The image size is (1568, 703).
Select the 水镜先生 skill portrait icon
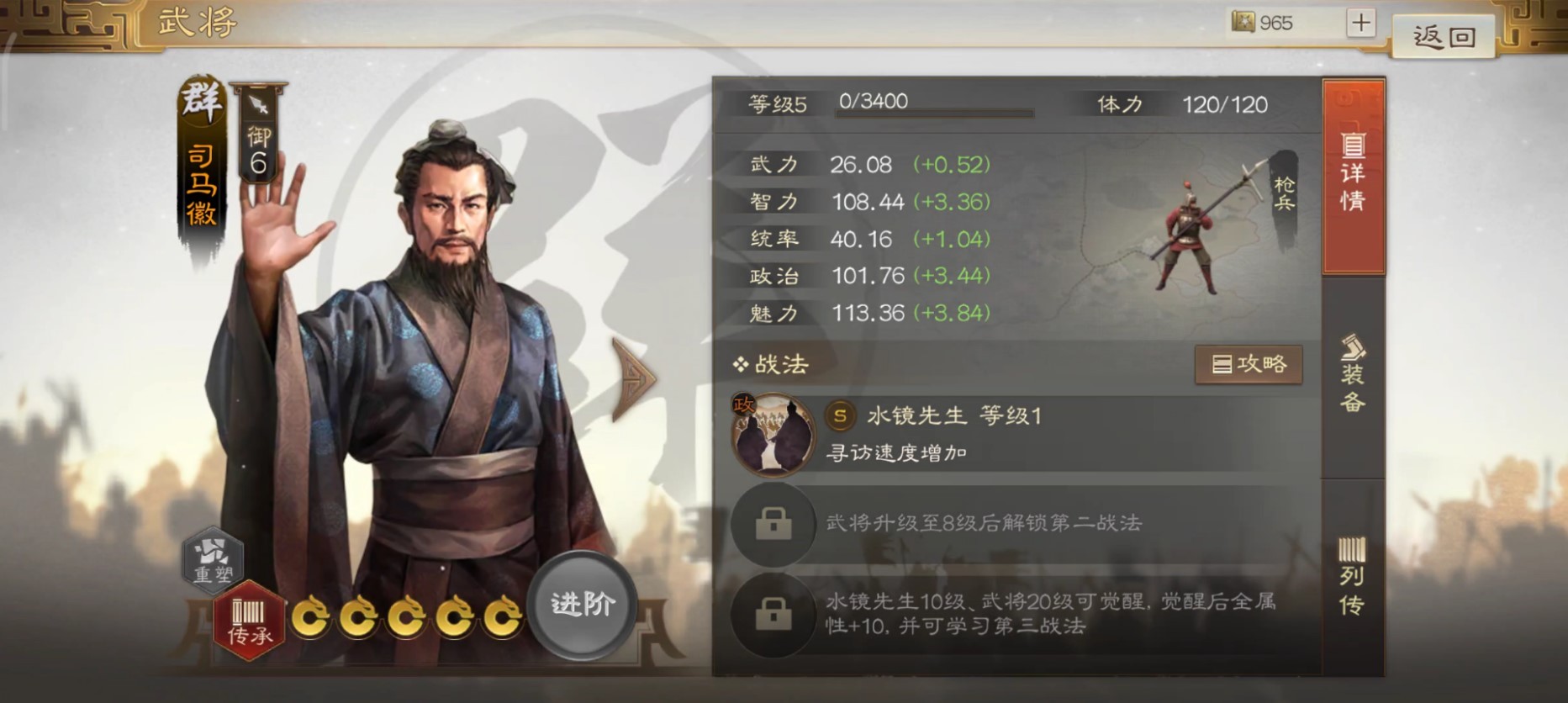pos(773,434)
